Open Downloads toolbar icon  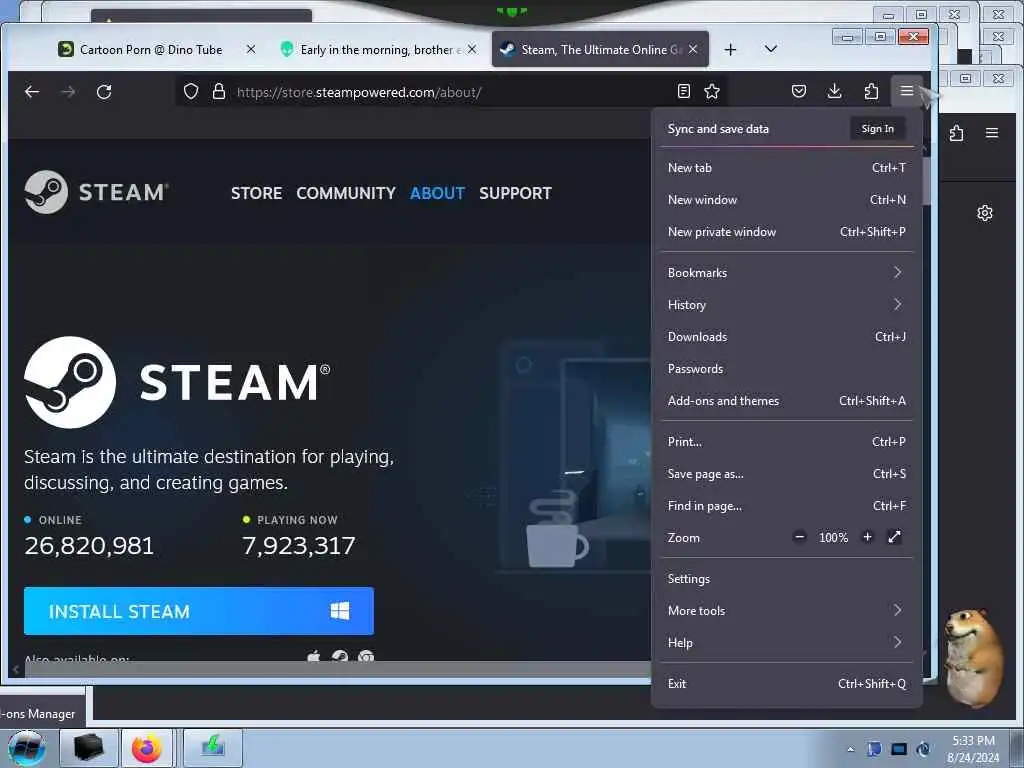click(x=834, y=91)
